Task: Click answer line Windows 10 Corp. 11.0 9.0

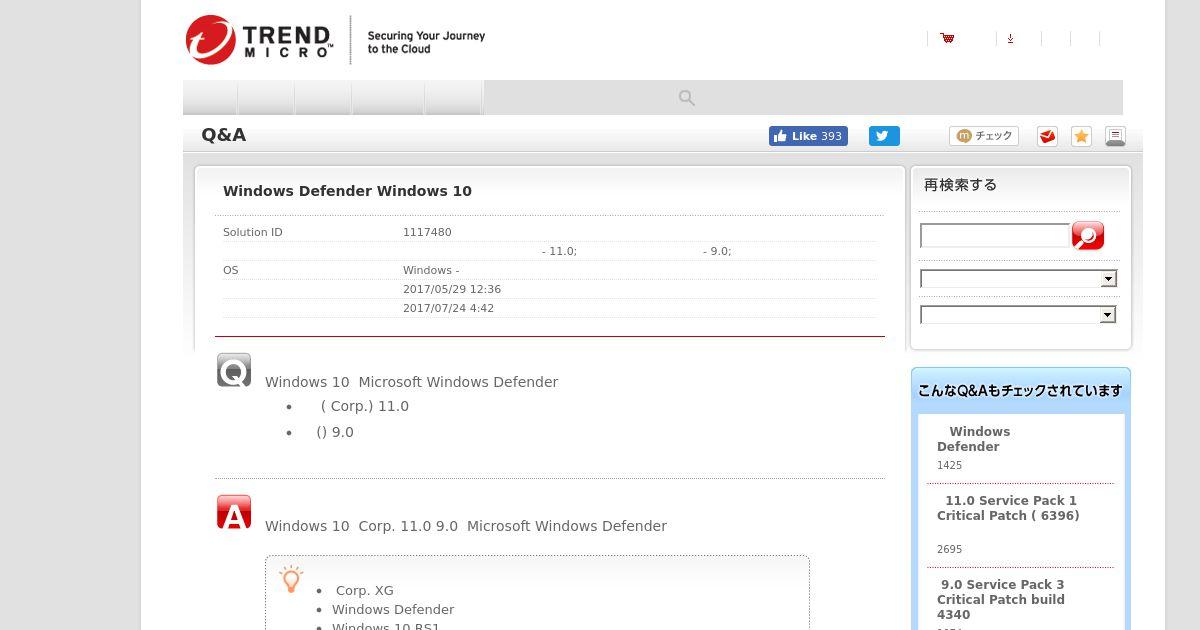Action: [465, 526]
